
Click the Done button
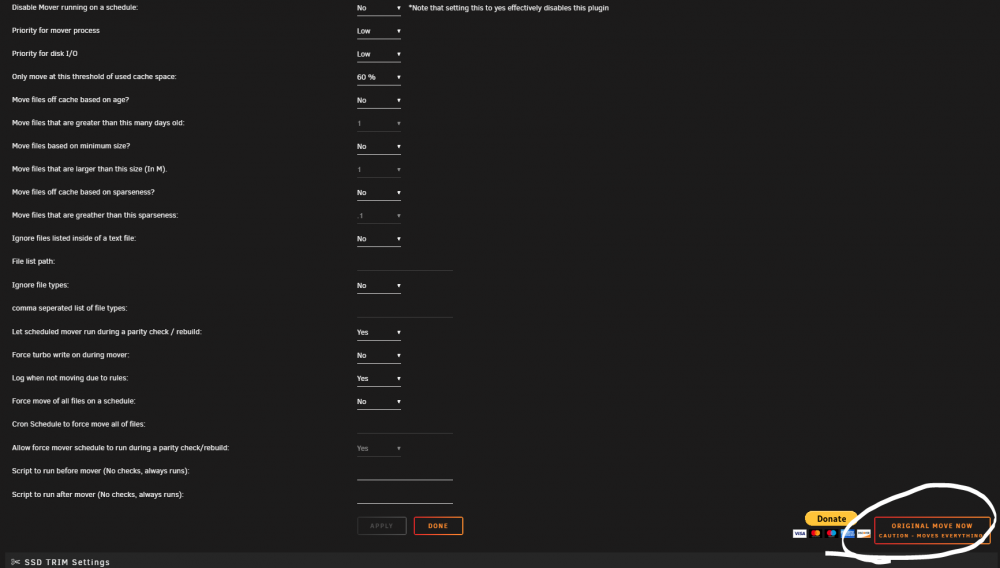pos(438,526)
